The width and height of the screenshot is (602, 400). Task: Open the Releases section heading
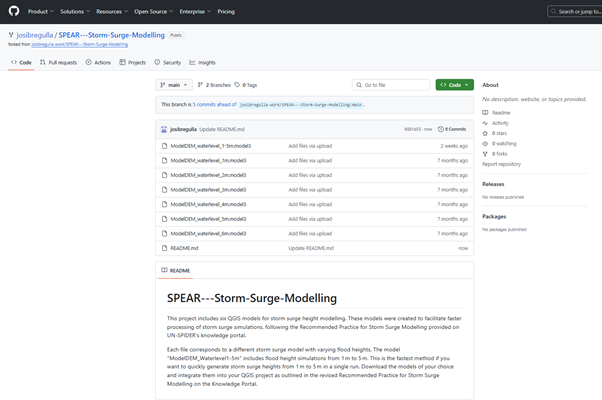[493, 184]
